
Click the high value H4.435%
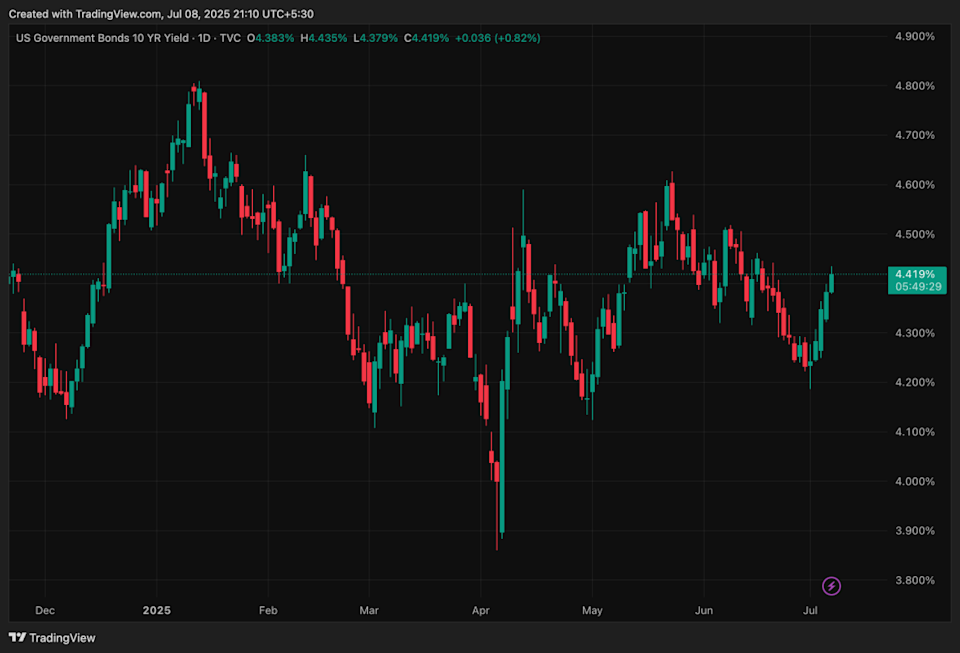click(323, 38)
